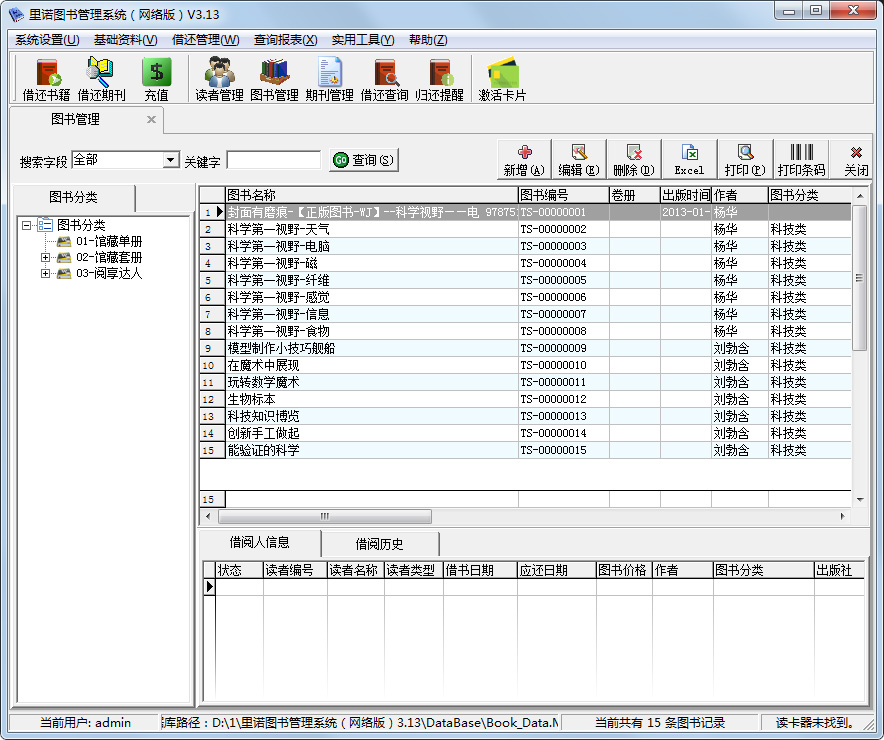The image size is (884, 740).
Task: Click the 关键字 input field
Action: [274, 160]
